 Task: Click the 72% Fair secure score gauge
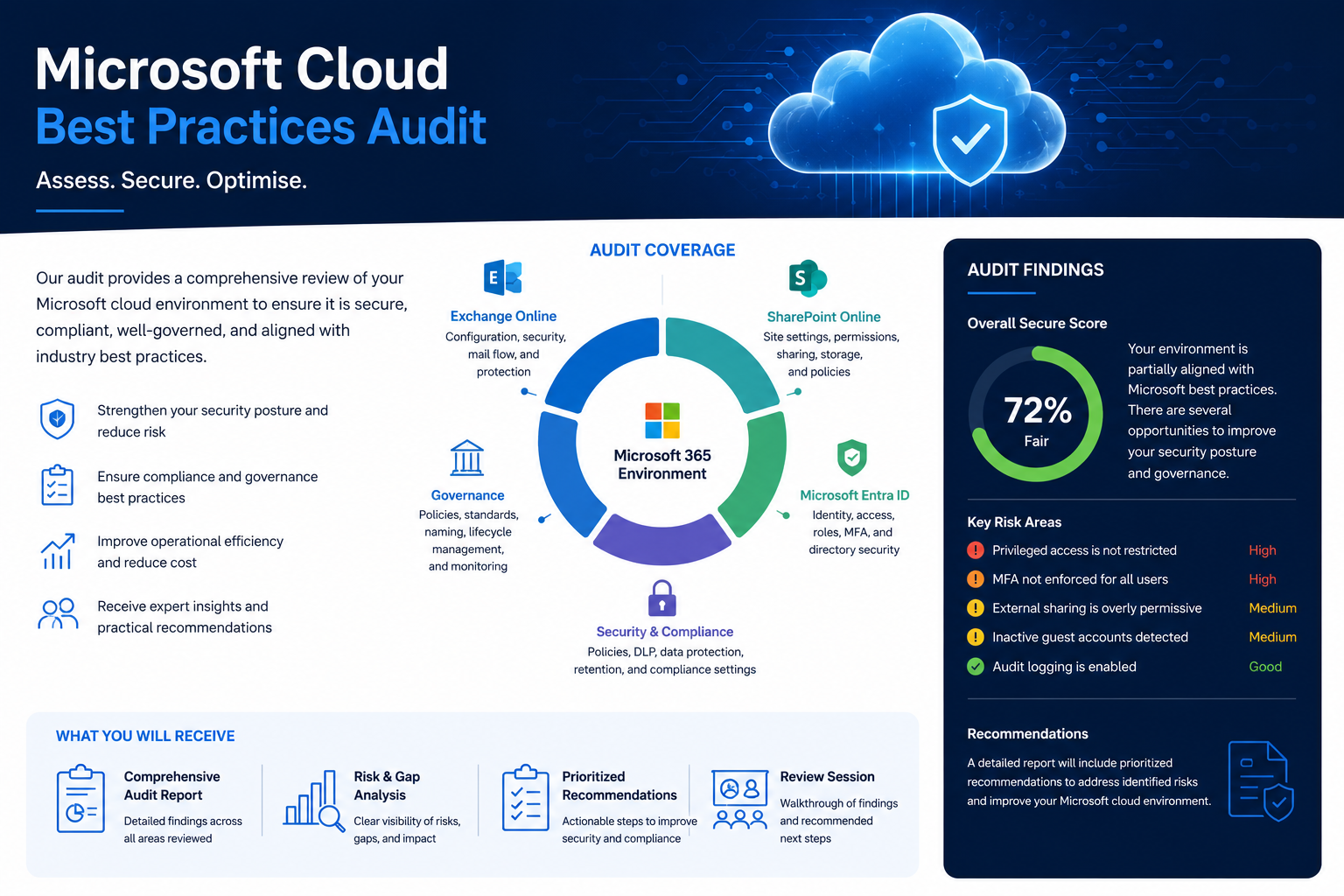point(1036,414)
